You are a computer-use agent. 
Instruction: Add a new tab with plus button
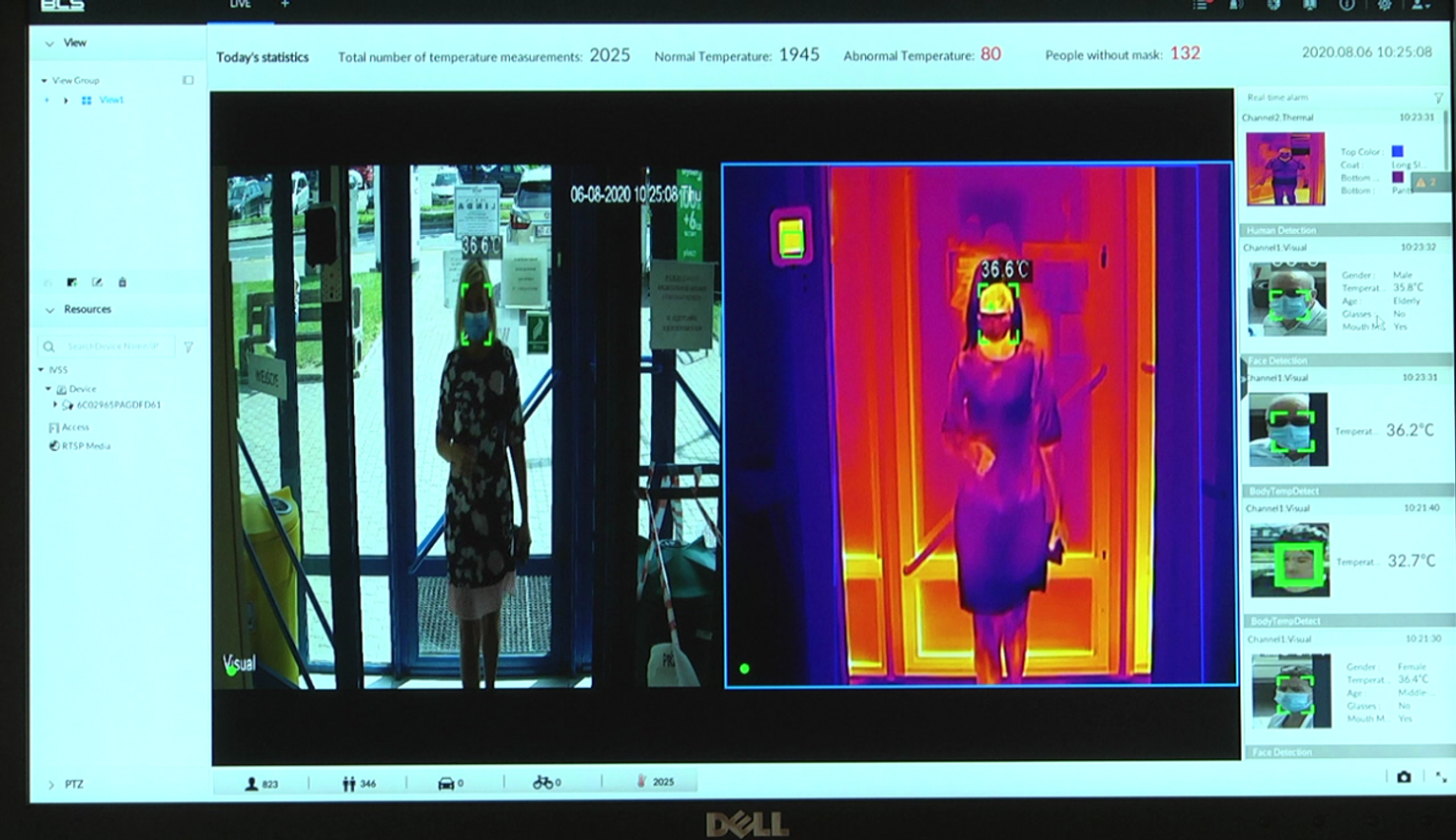[285, 5]
